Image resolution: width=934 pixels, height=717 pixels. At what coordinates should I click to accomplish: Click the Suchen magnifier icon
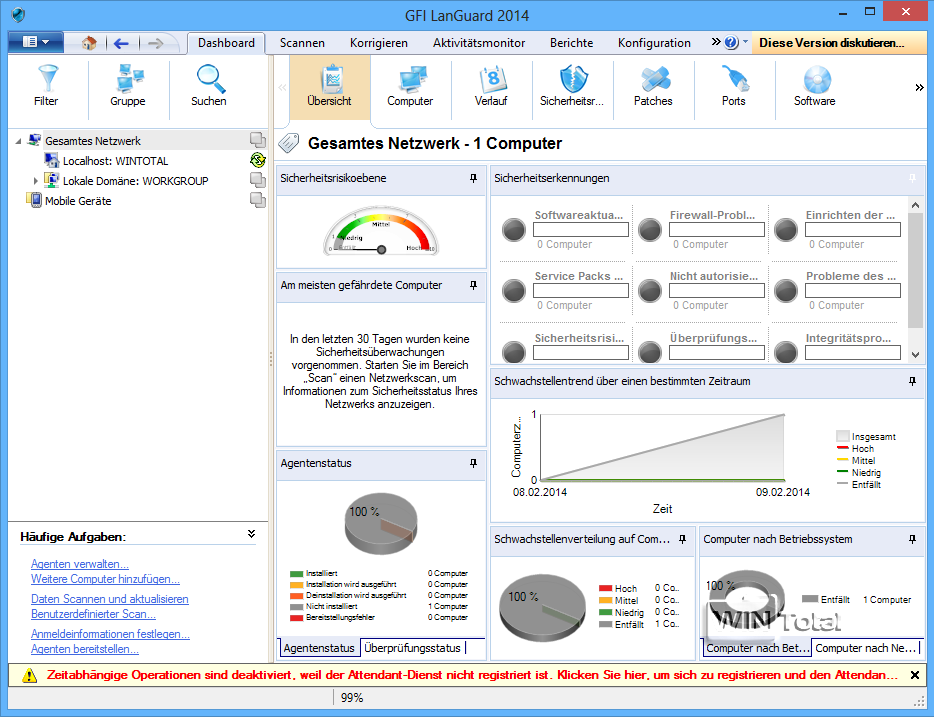click(x=209, y=79)
